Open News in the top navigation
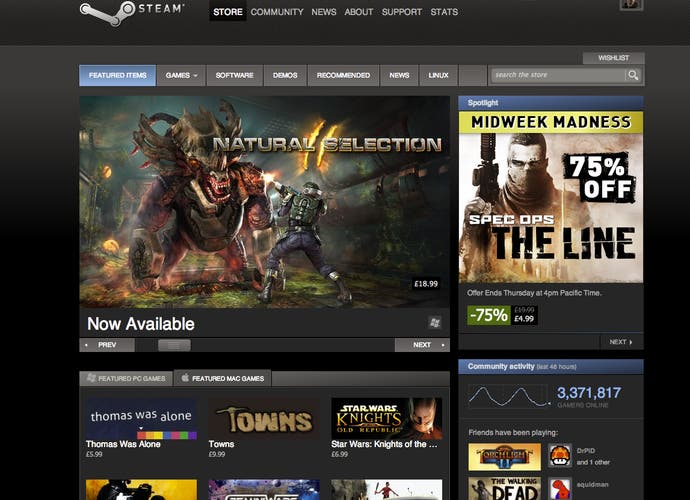The height and width of the screenshot is (500, 690). [323, 12]
